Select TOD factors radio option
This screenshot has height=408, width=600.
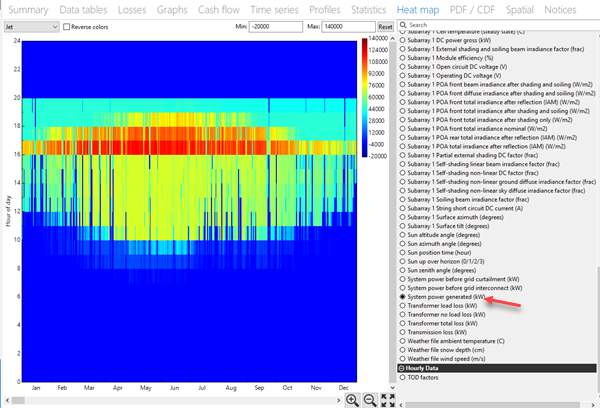pos(403,377)
